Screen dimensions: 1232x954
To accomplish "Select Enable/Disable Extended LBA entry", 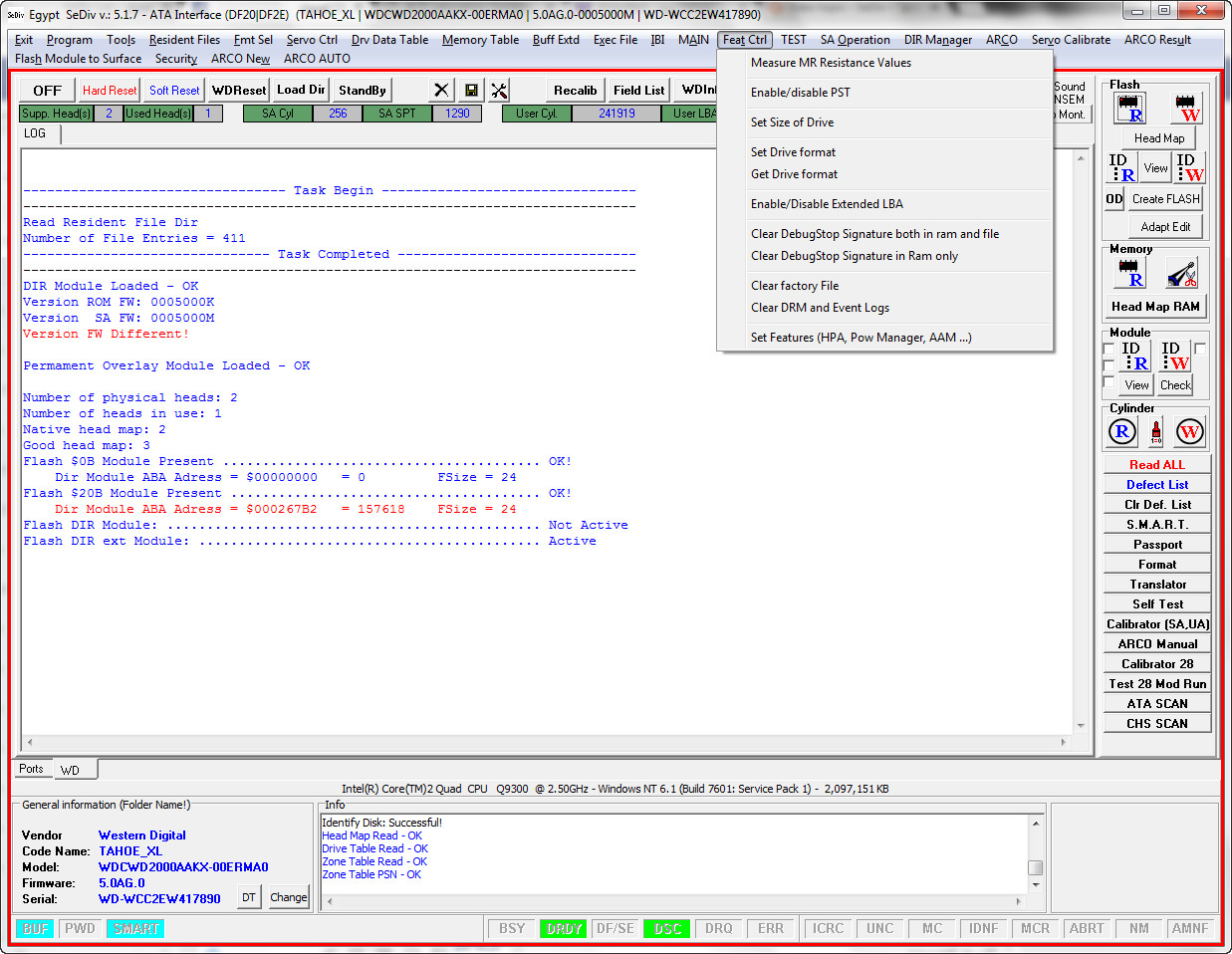I will (x=827, y=204).
